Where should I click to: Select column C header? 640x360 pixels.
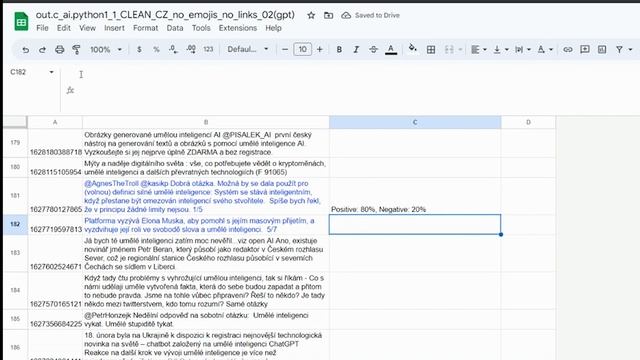pos(415,122)
